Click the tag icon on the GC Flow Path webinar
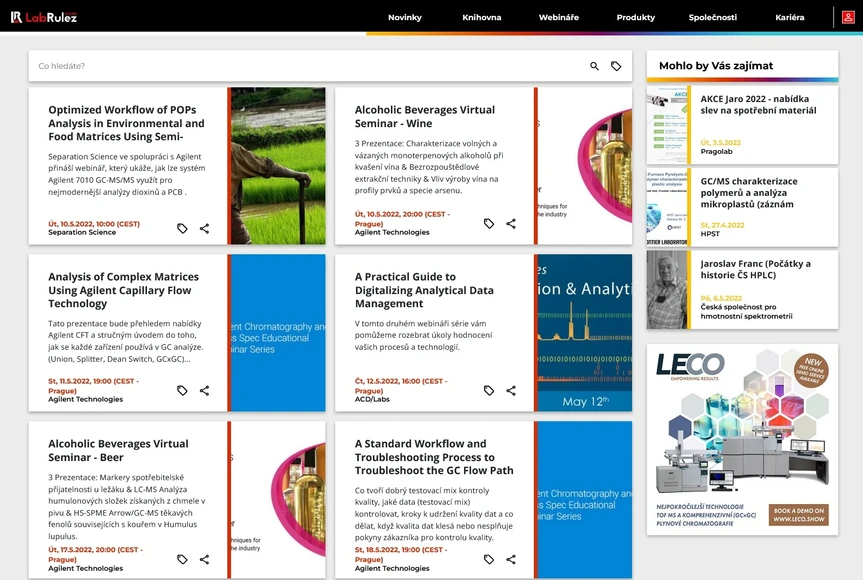 [489, 559]
